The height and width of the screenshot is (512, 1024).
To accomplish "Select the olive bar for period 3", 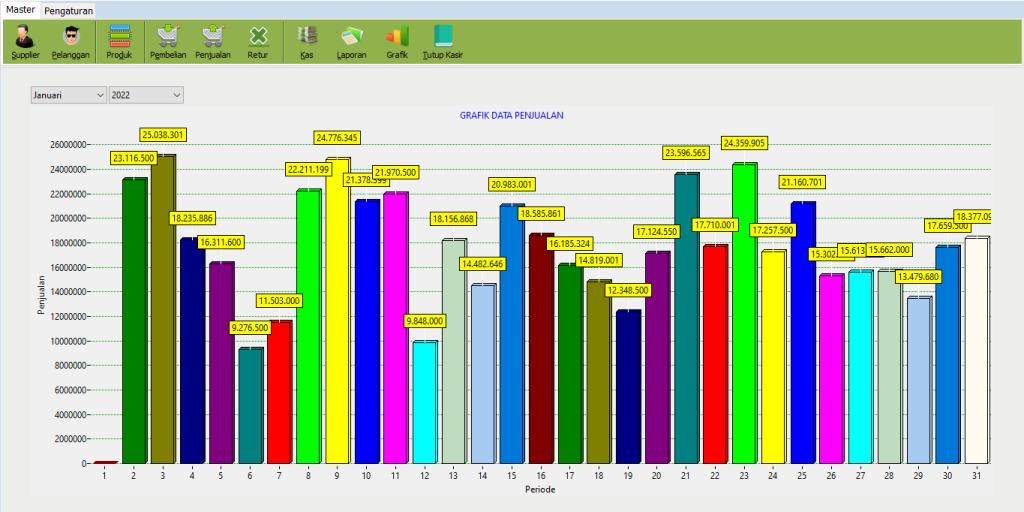I will 163,310.
